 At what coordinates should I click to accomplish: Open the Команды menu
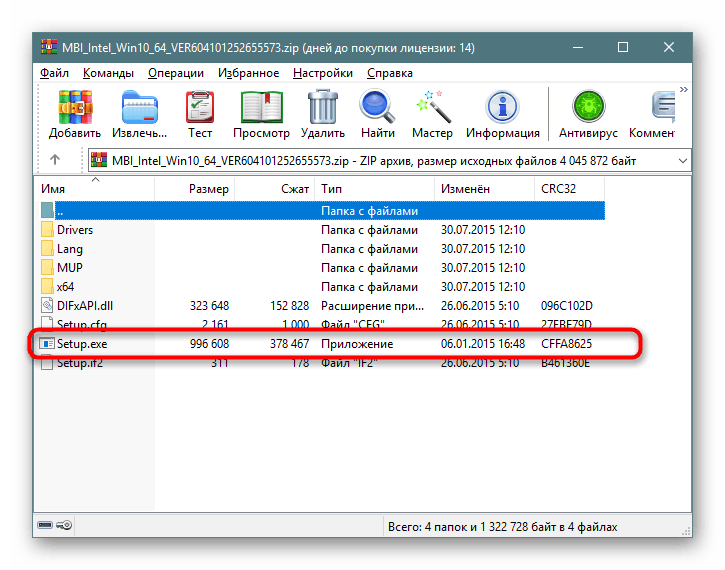(108, 73)
